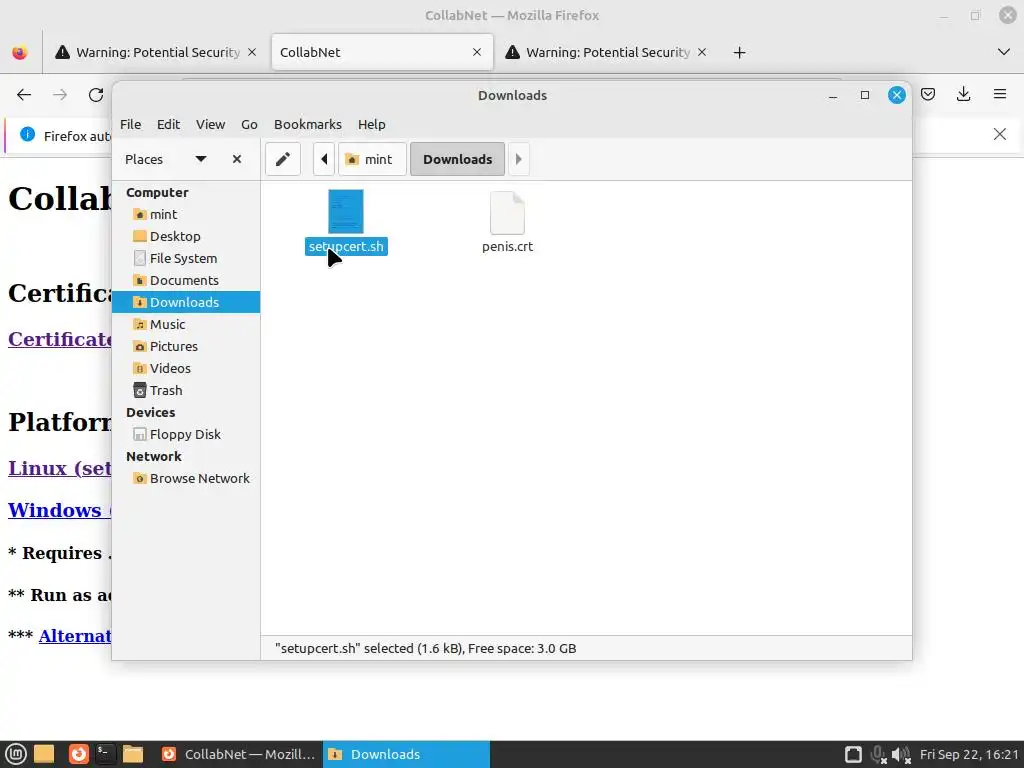This screenshot has height=768, width=1024.
Task: Open the Firefox Pocket icon
Action: tap(928, 95)
